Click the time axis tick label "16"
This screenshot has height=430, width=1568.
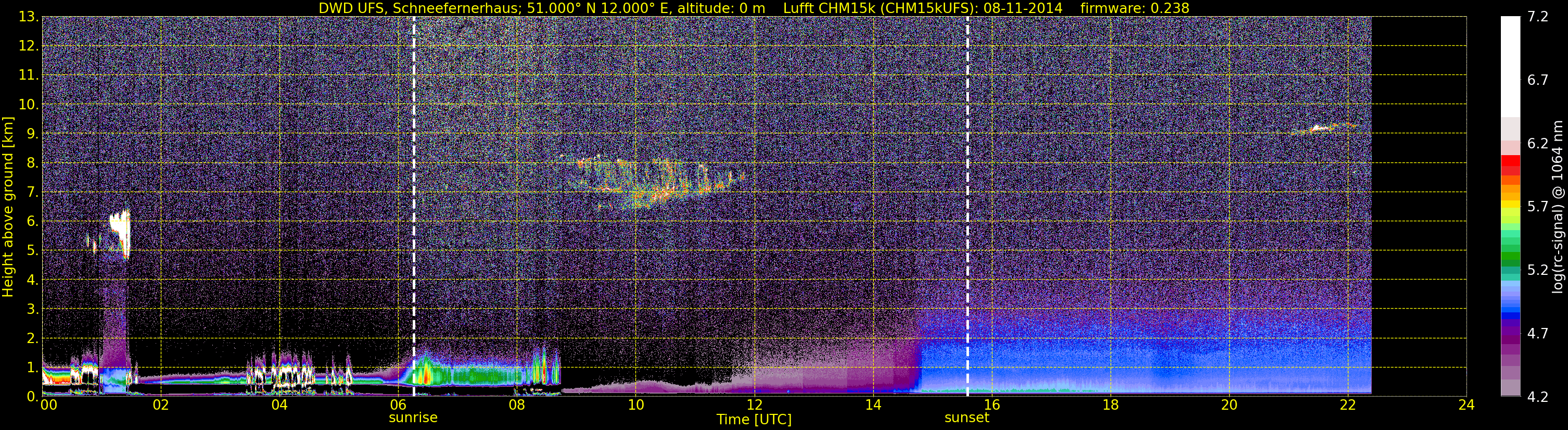click(x=991, y=405)
